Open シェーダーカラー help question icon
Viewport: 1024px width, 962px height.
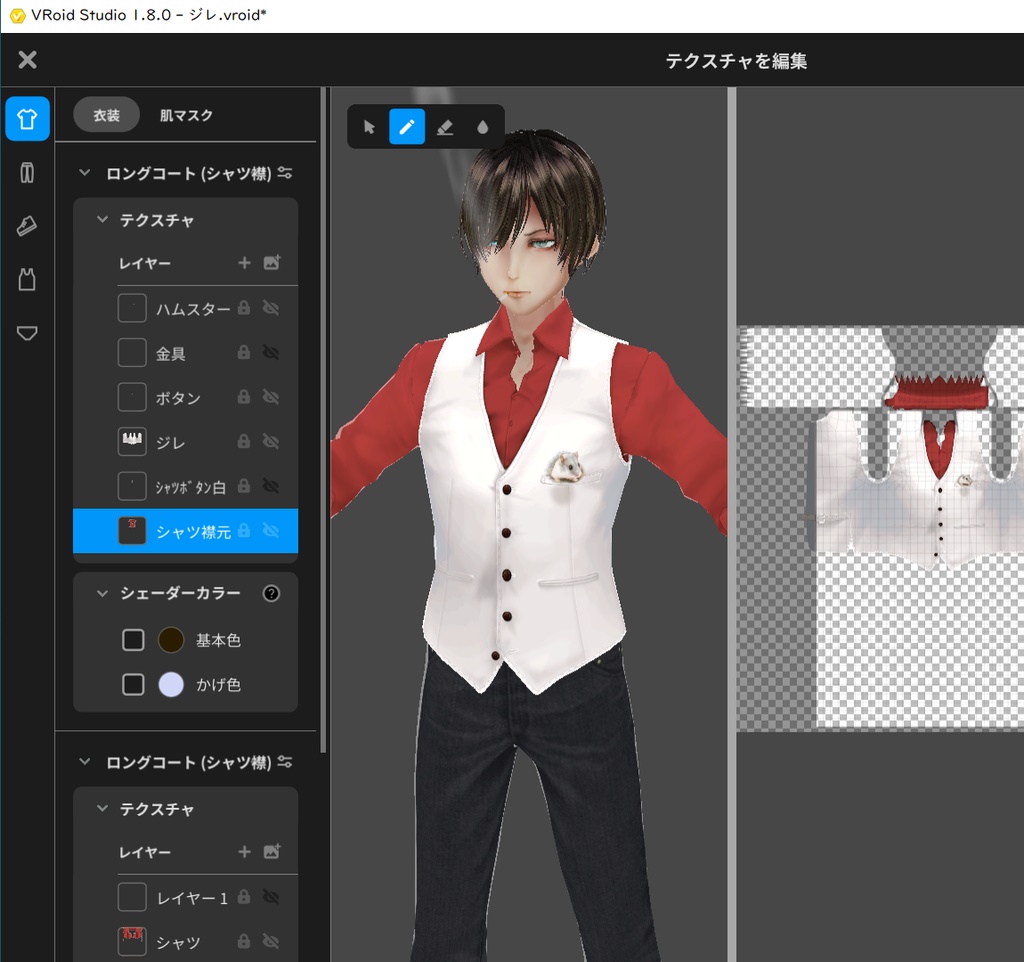point(271,593)
